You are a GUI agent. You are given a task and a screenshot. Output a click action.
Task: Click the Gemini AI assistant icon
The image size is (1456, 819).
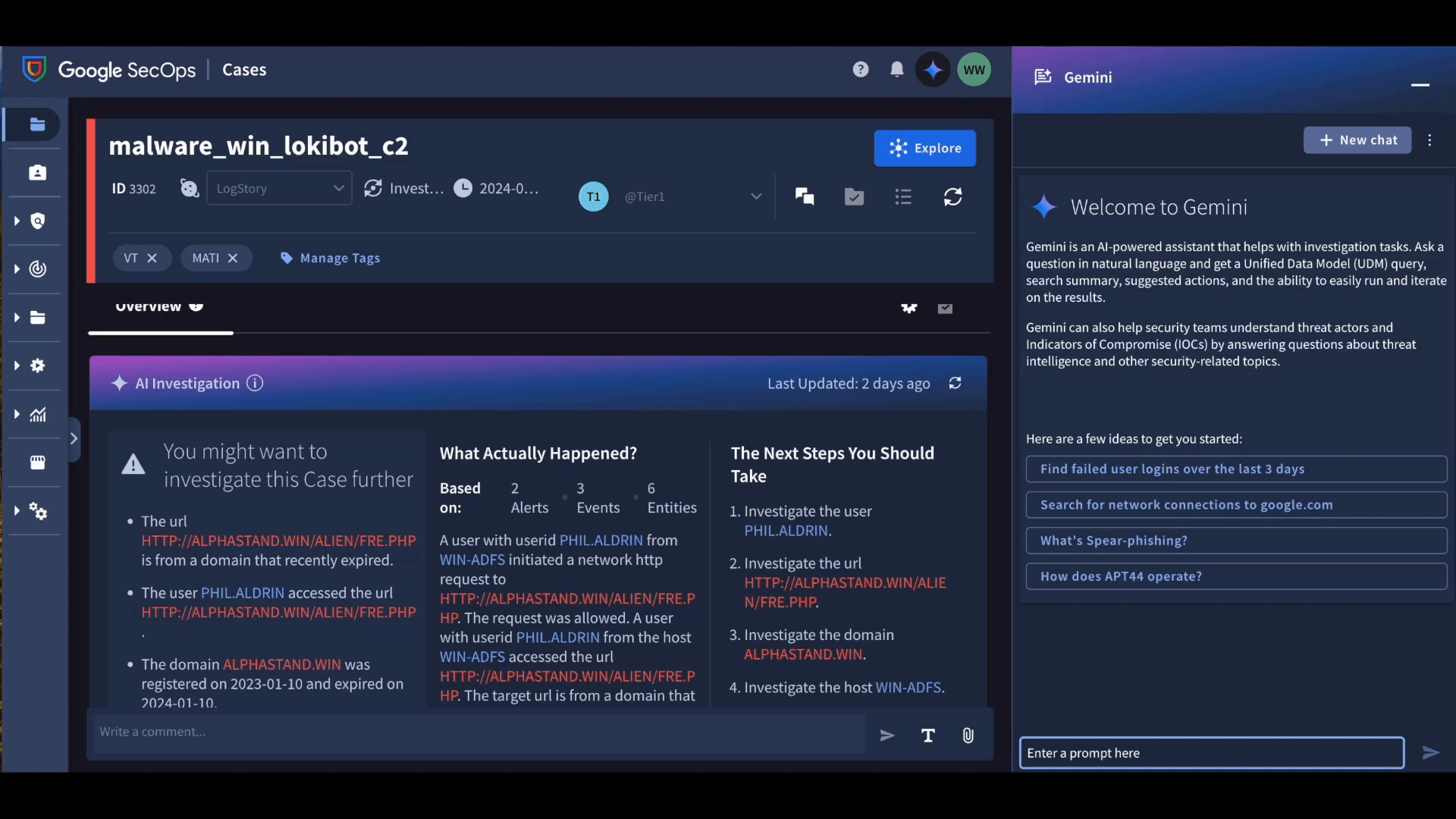click(x=932, y=69)
